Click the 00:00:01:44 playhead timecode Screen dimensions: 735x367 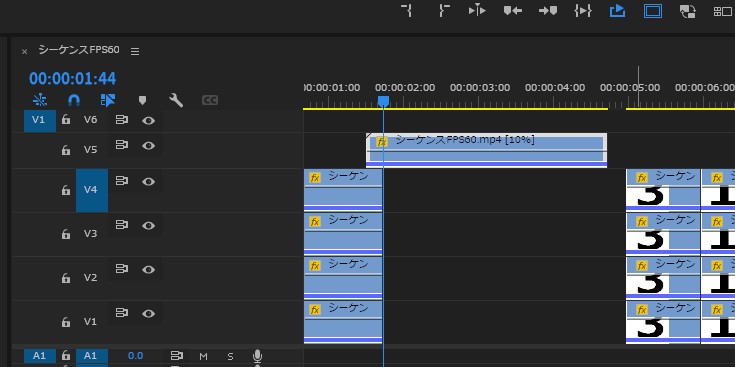click(73, 78)
